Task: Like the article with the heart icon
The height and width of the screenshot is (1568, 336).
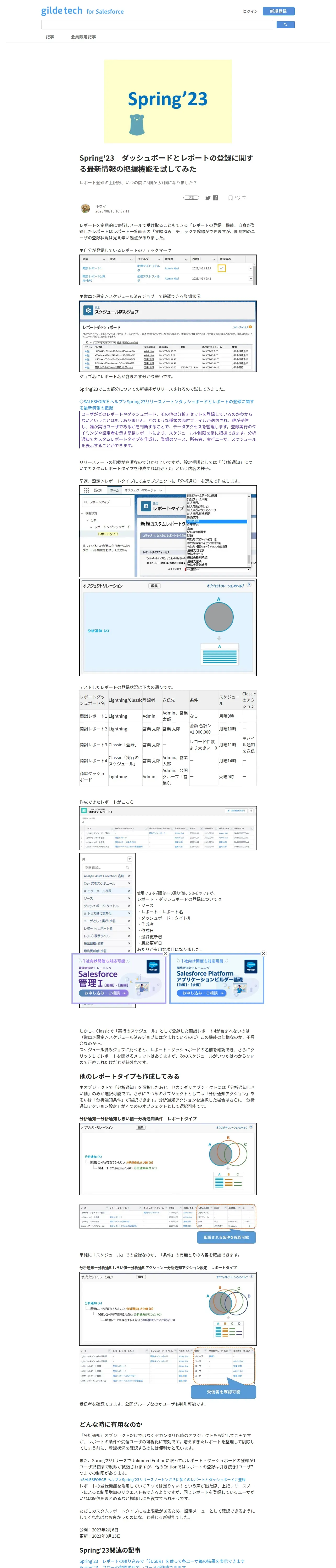Action: click(x=238, y=198)
